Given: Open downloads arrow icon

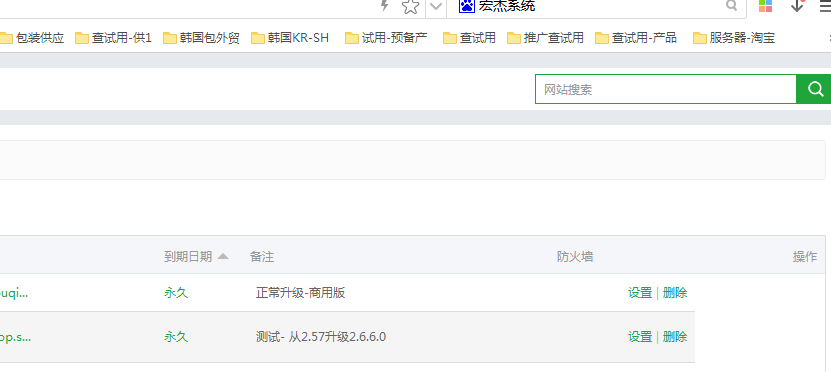Looking at the screenshot, I should coord(797,6).
